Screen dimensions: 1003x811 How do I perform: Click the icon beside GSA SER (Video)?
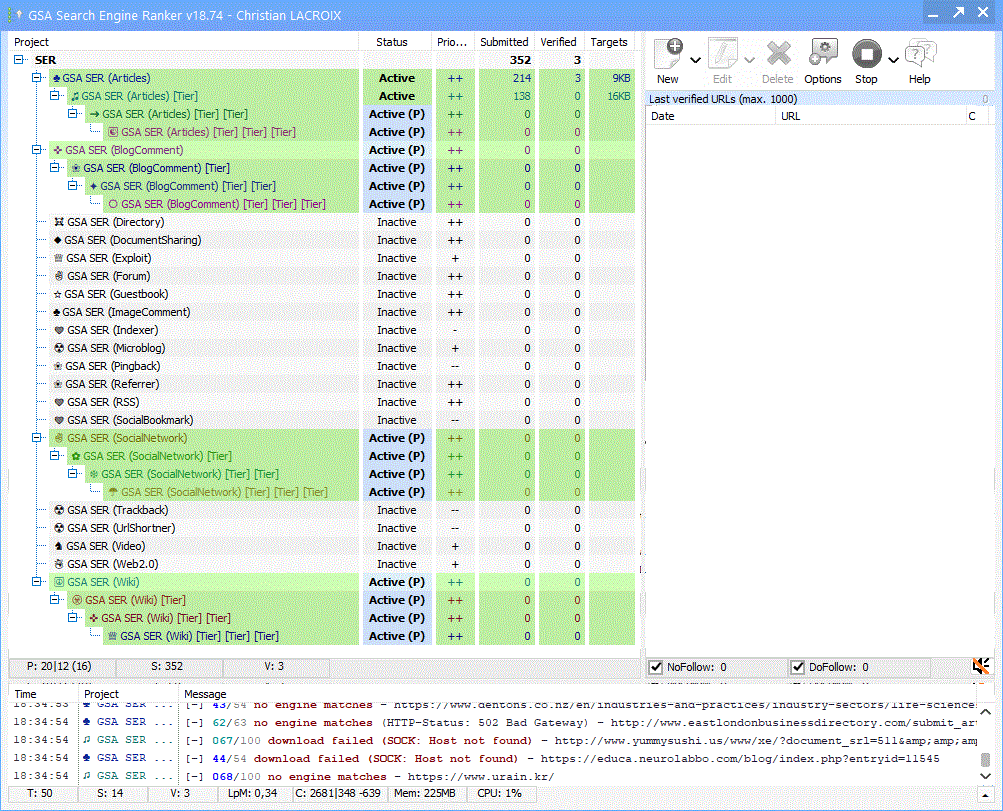(x=59, y=546)
